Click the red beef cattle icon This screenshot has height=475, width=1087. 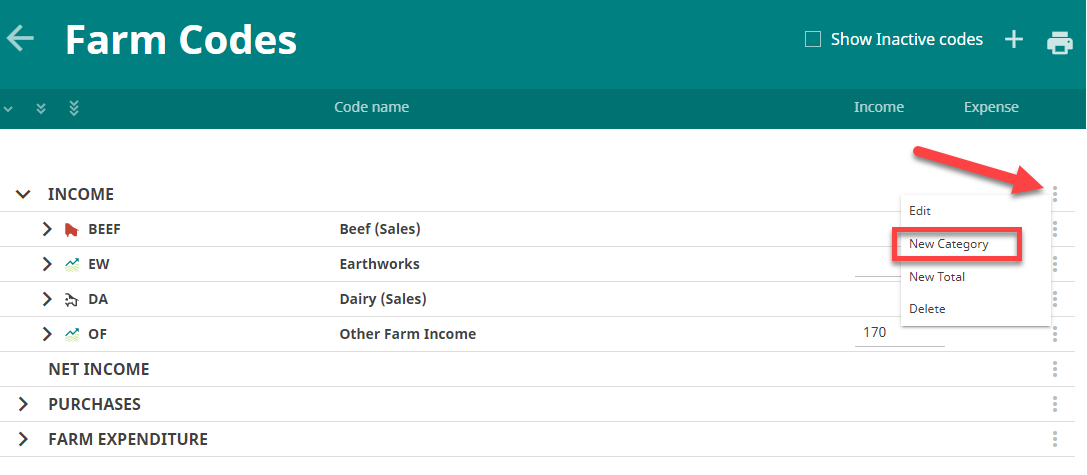click(71, 230)
